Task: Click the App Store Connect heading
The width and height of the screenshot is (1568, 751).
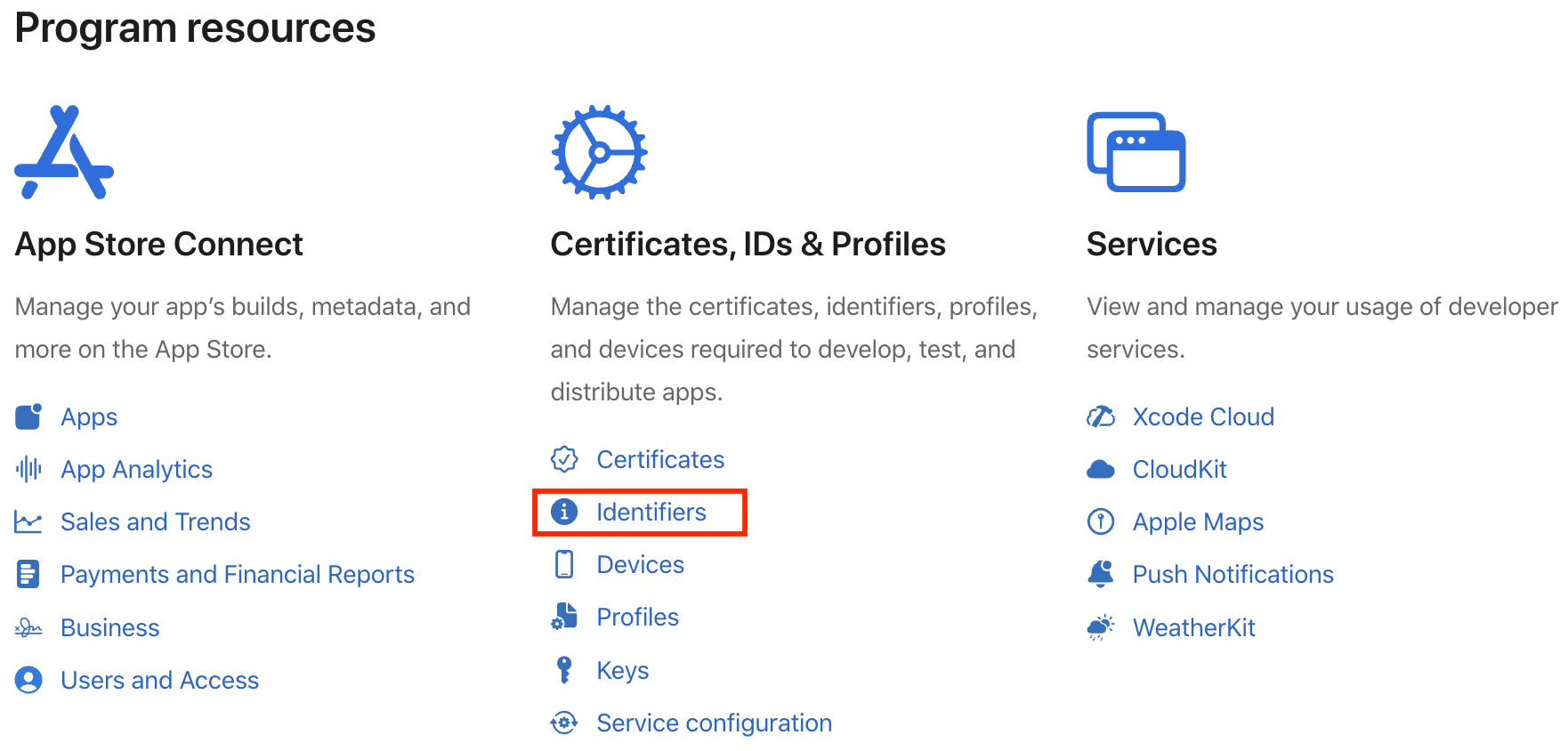Action: click(159, 244)
